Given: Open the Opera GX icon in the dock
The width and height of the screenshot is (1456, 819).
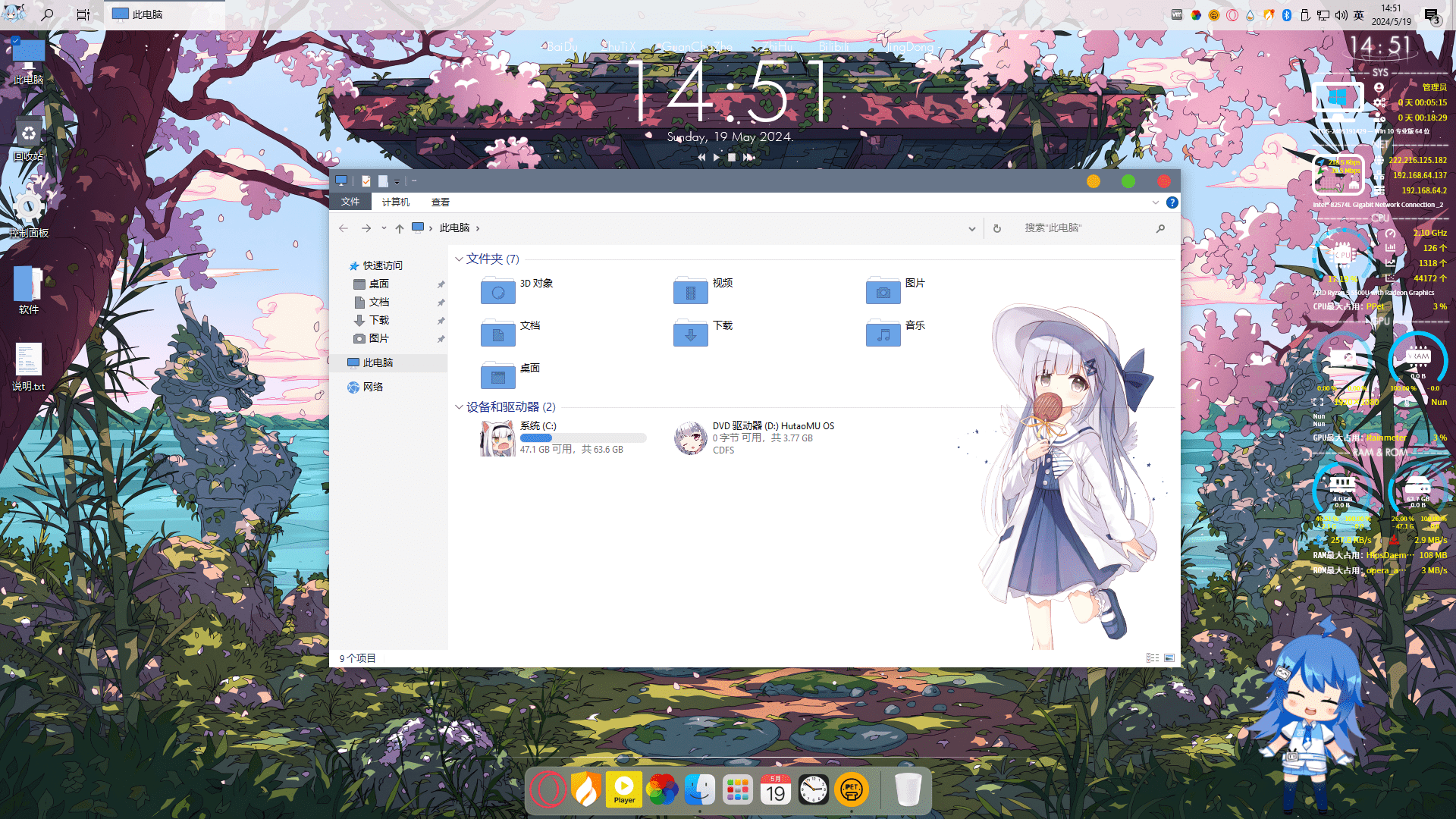Looking at the screenshot, I should (x=548, y=789).
